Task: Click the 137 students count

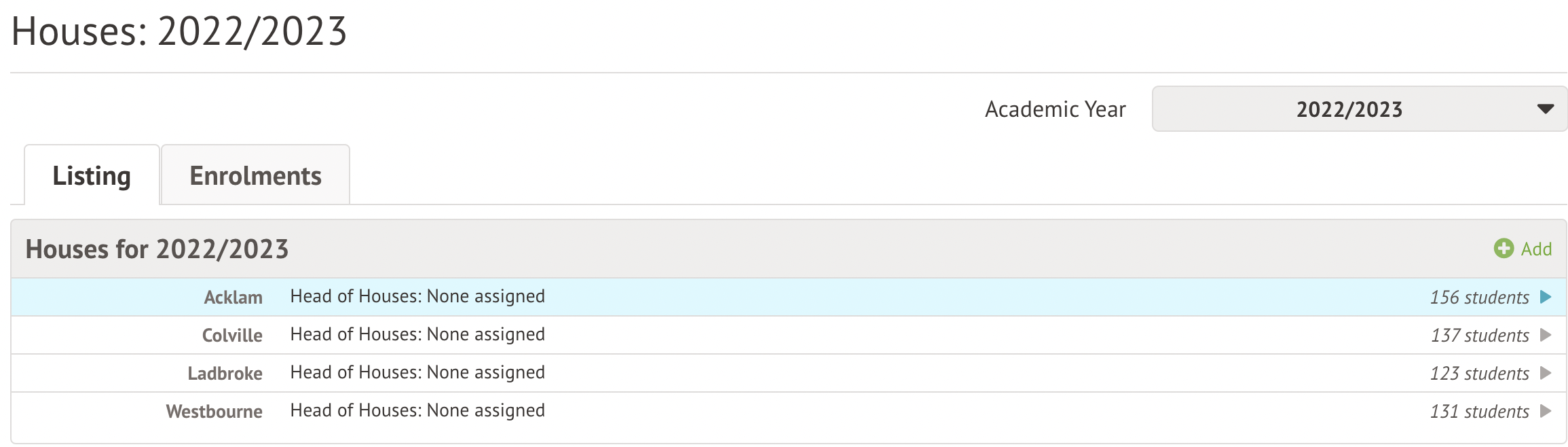Action: [x=1480, y=336]
